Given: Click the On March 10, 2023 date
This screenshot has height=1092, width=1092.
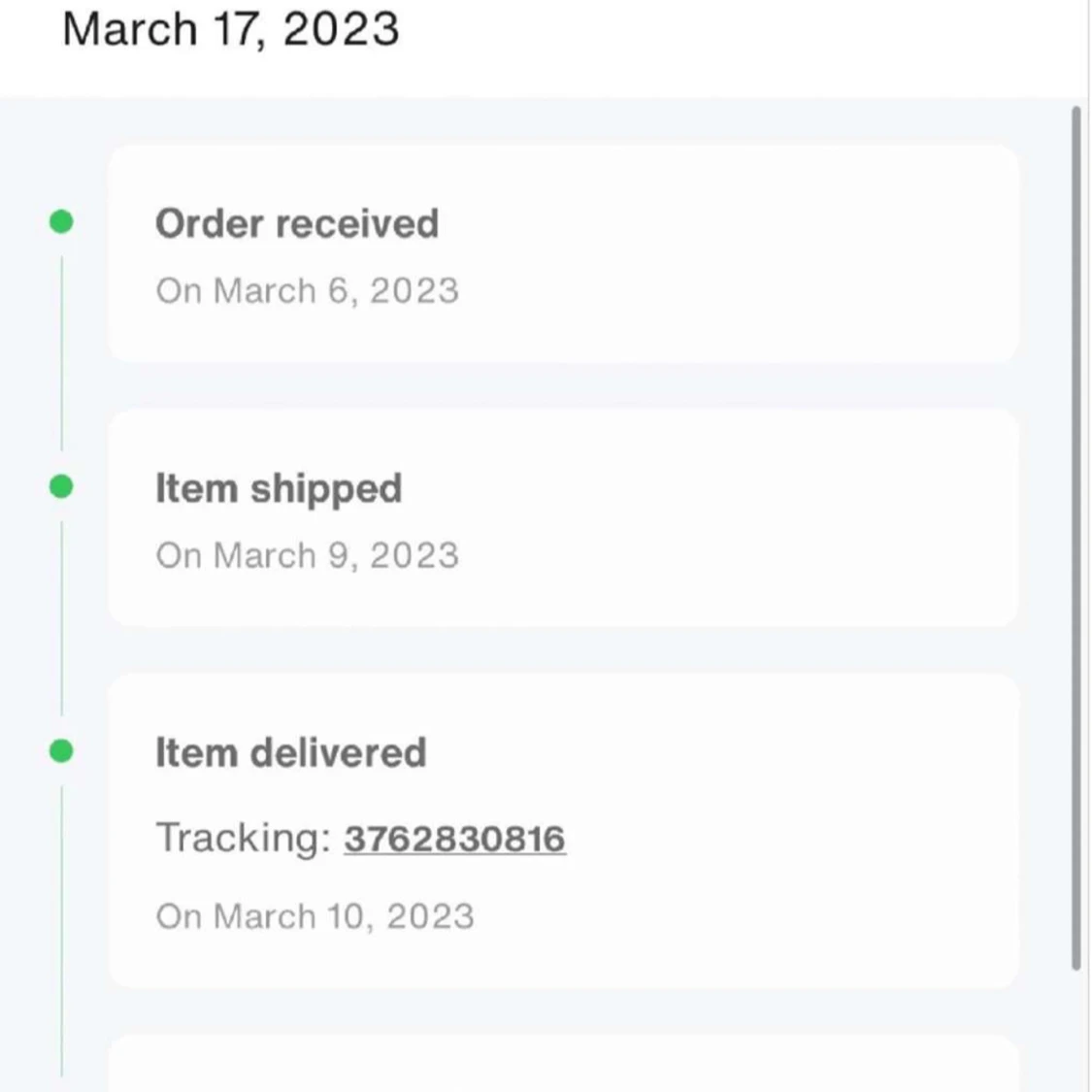Looking at the screenshot, I should [x=314, y=915].
